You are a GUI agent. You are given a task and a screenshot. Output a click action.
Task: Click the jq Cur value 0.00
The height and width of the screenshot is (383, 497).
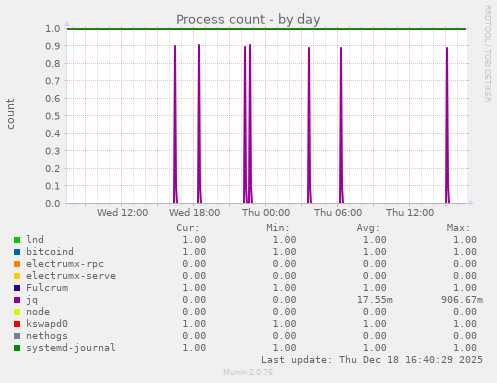tap(194, 300)
